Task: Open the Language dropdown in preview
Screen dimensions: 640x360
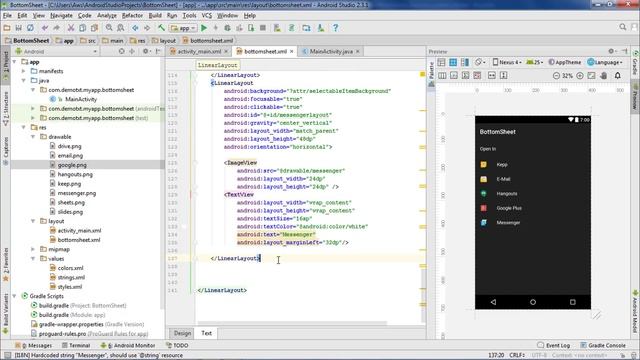Action: pos(605,62)
